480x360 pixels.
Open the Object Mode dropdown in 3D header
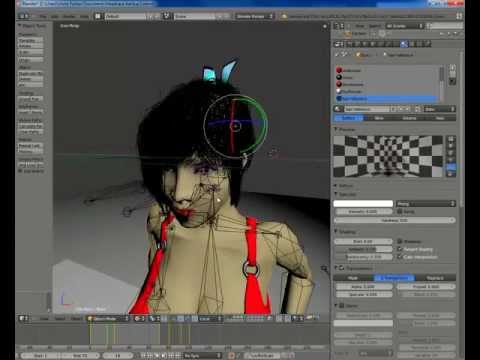coord(108,319)
